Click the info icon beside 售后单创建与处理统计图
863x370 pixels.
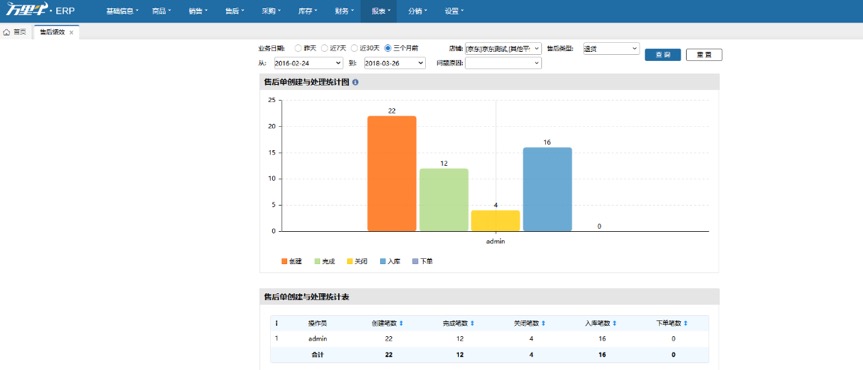point(355,82)
